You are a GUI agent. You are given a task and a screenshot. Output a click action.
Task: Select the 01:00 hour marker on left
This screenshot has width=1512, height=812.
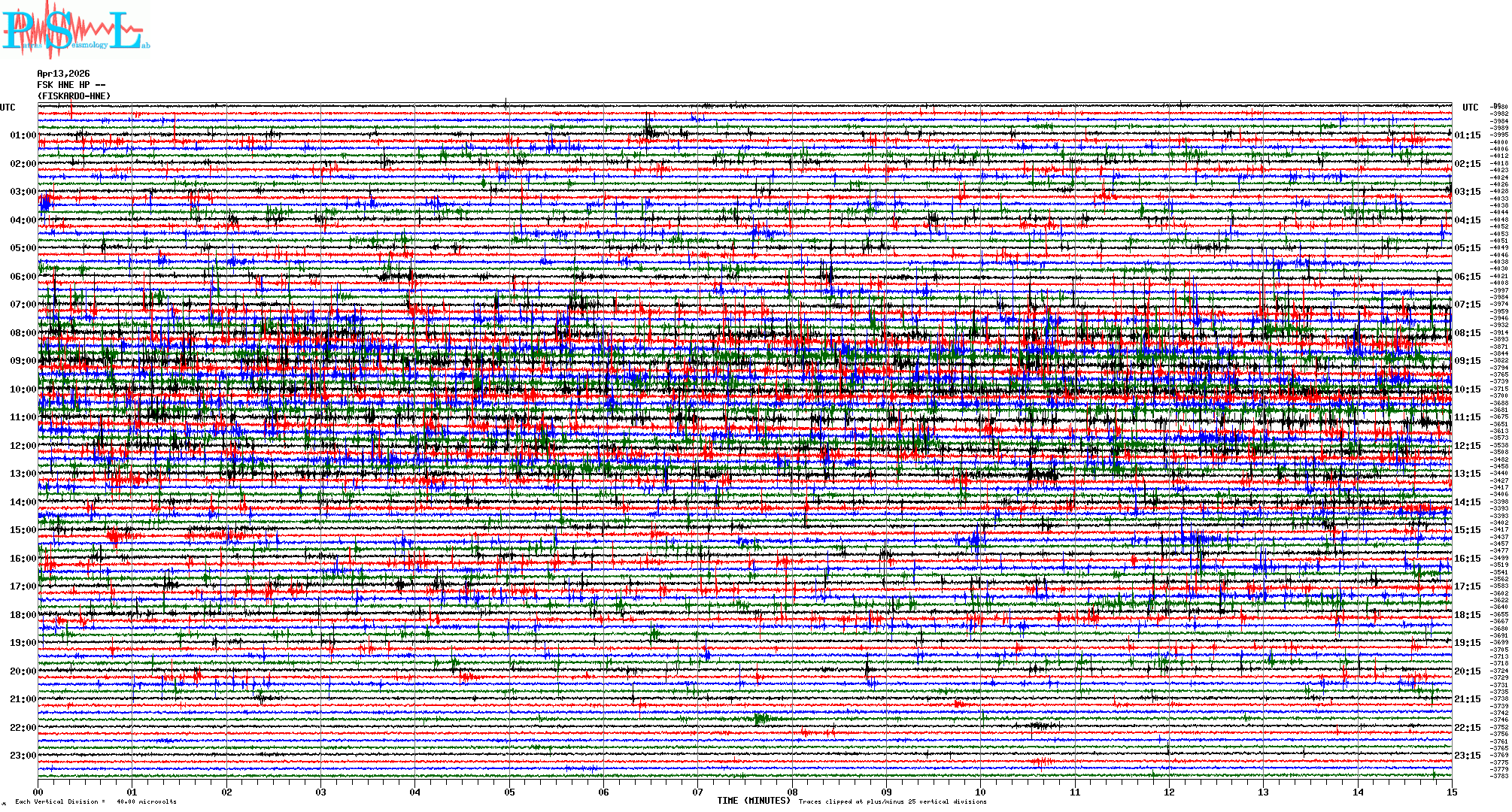click(x=23, y=135)
